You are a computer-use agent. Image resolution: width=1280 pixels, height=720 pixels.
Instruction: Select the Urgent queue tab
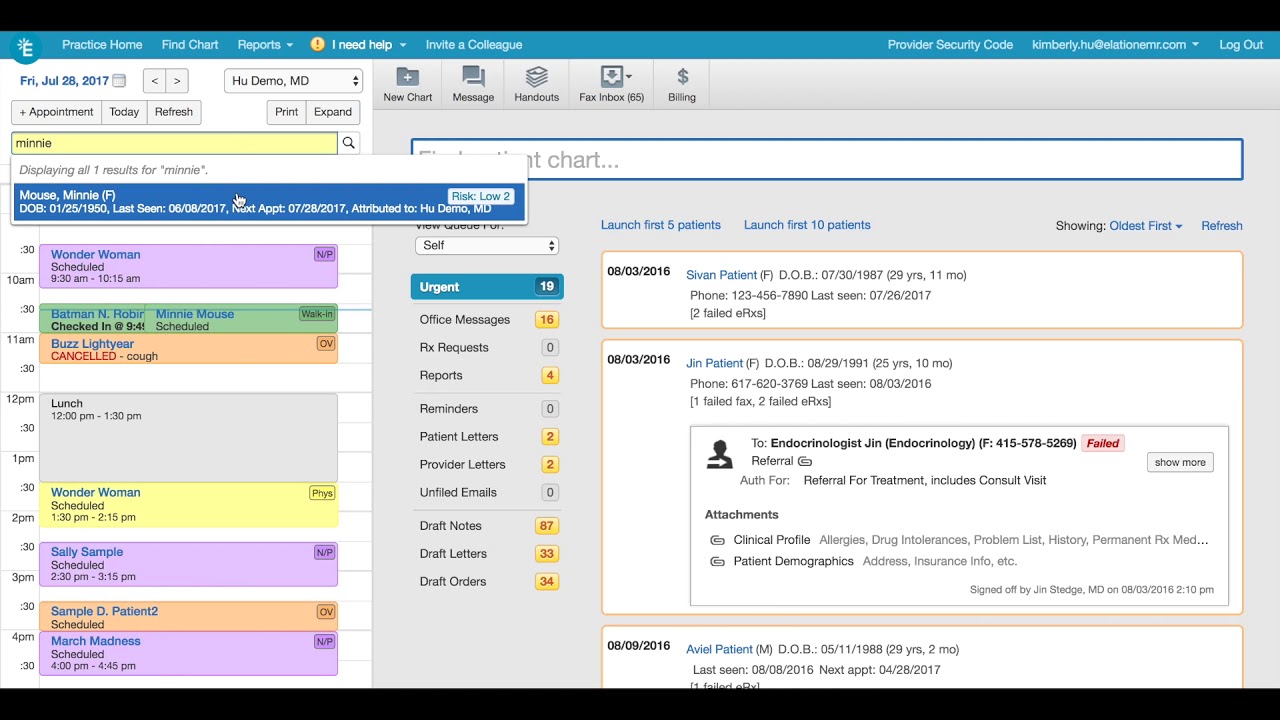click(487, 287)
